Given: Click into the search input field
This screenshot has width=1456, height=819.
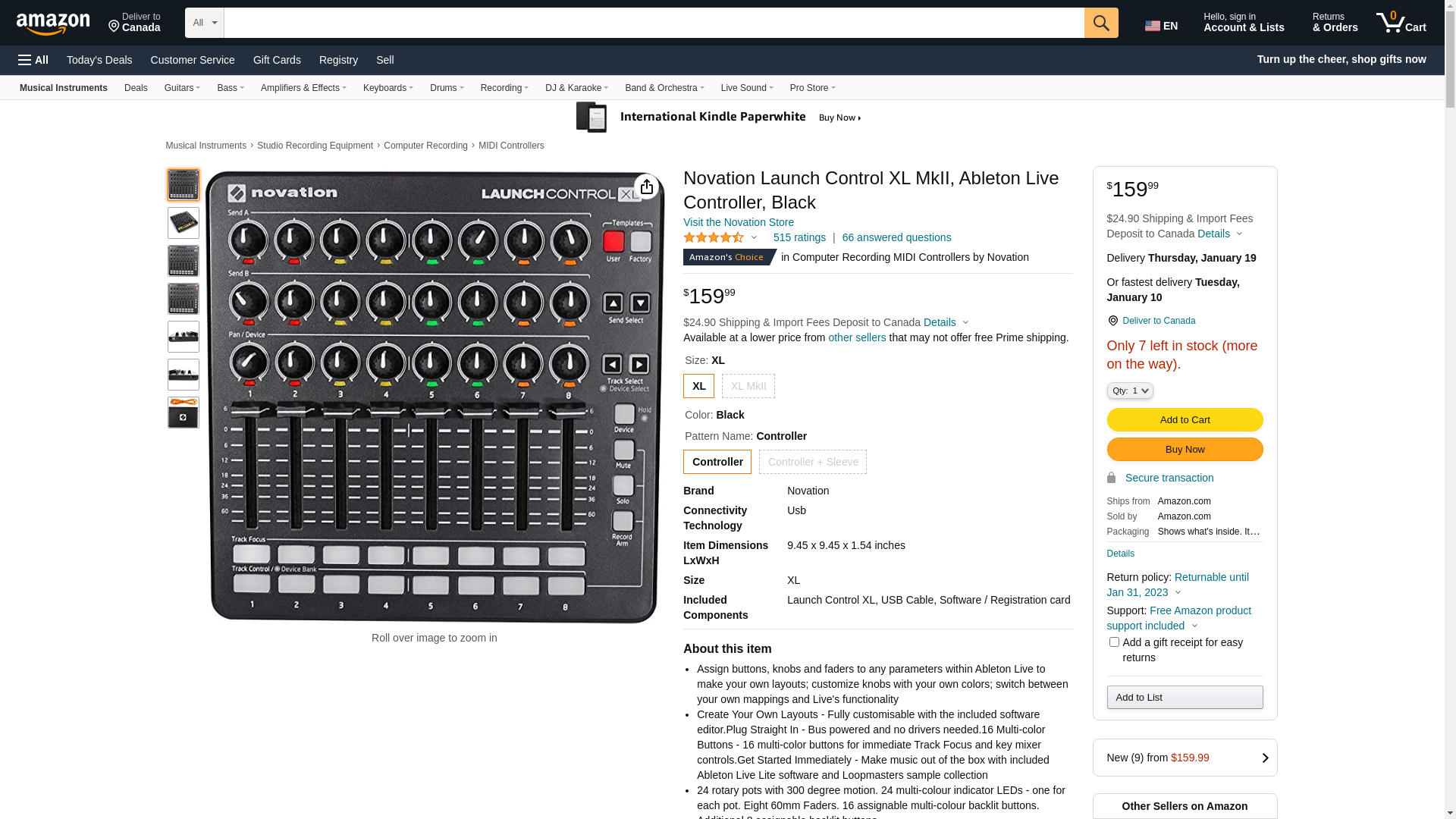Looking at the screenshot, I should click(x=654, y=23).
